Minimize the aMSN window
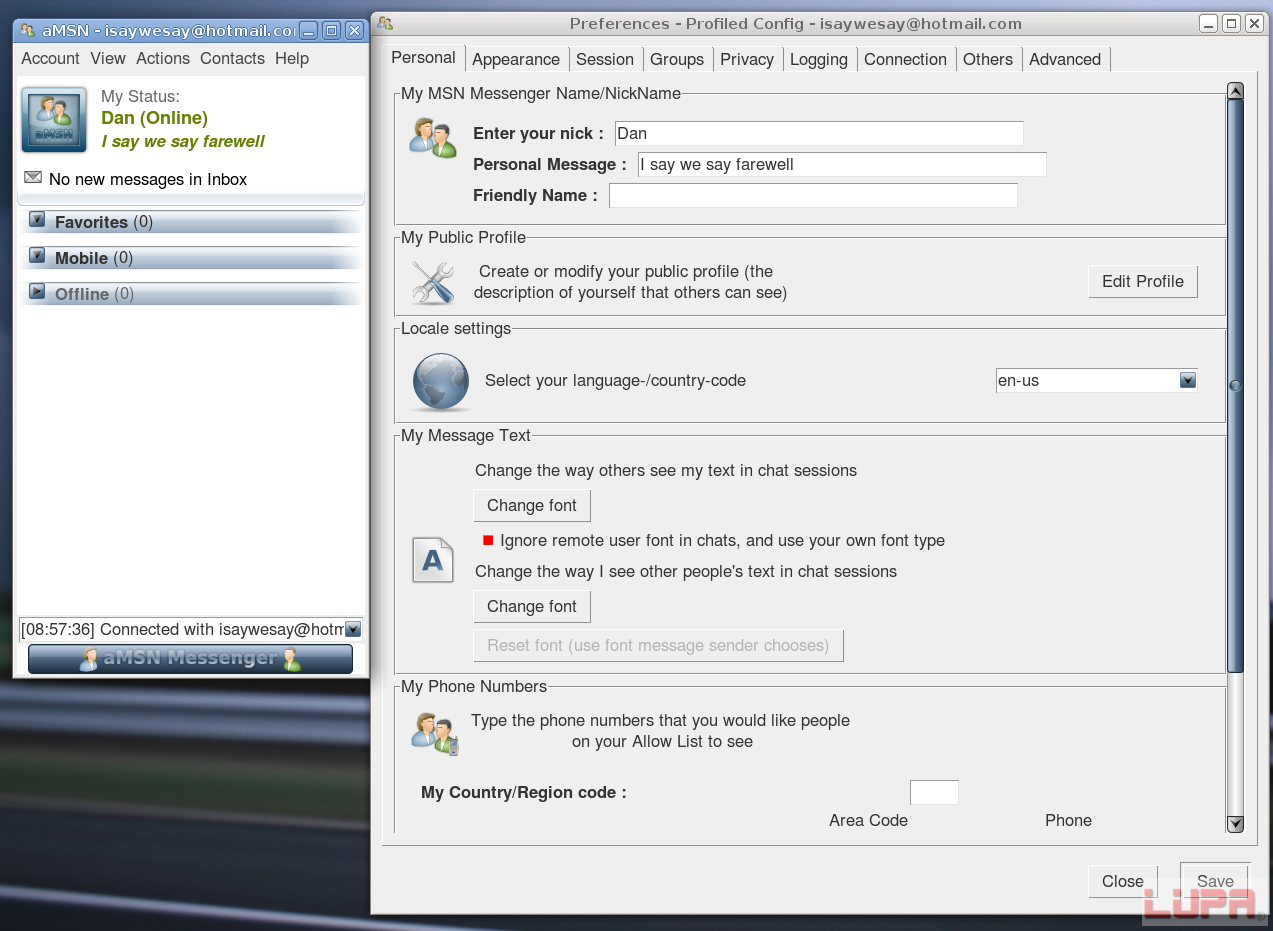The width and height of the screenshot is (1273, 931). click(309, 30)
